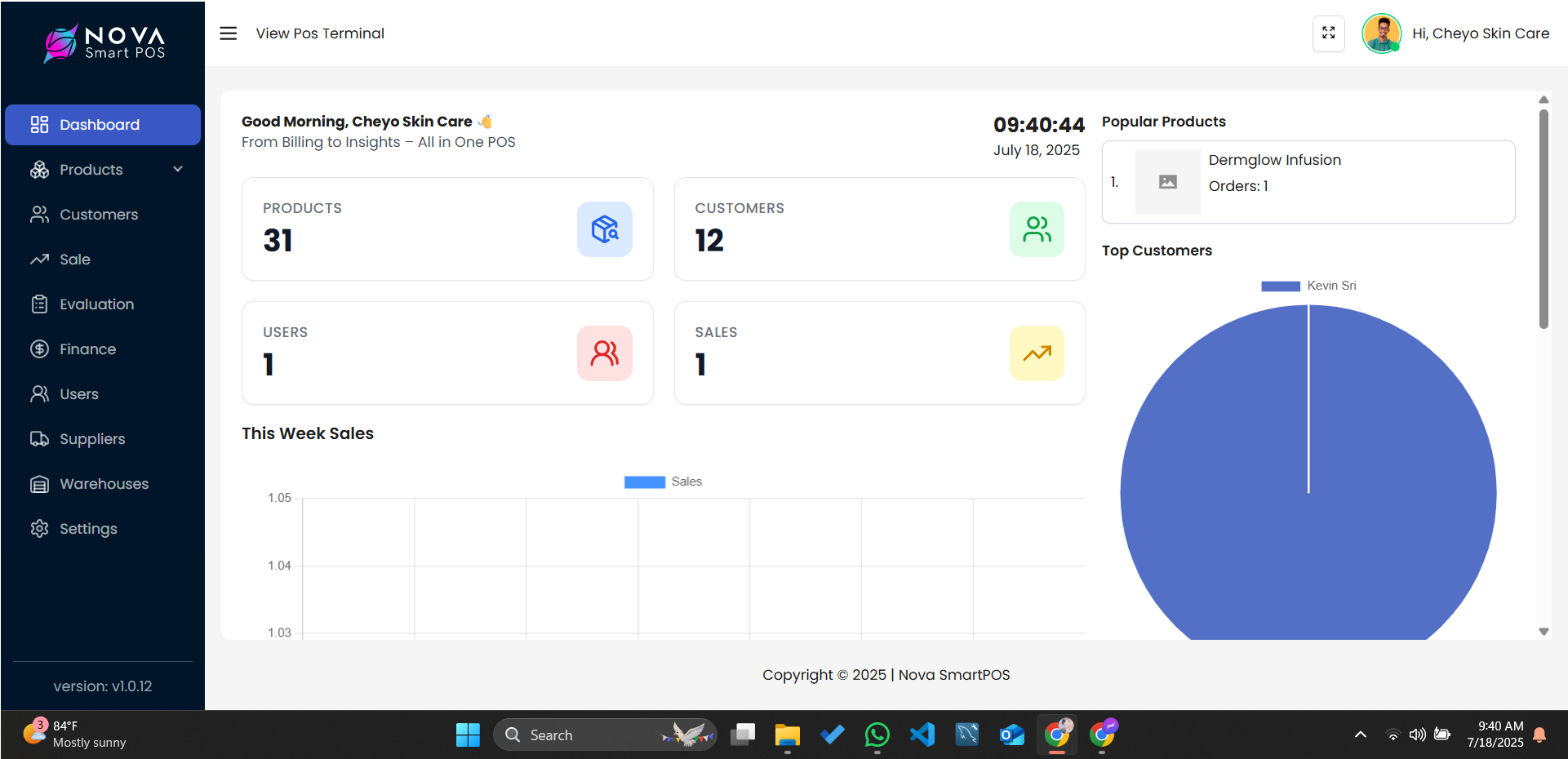
Task: Click the dashboard scroll down arrow
Action: click(x=1544, y=632)
